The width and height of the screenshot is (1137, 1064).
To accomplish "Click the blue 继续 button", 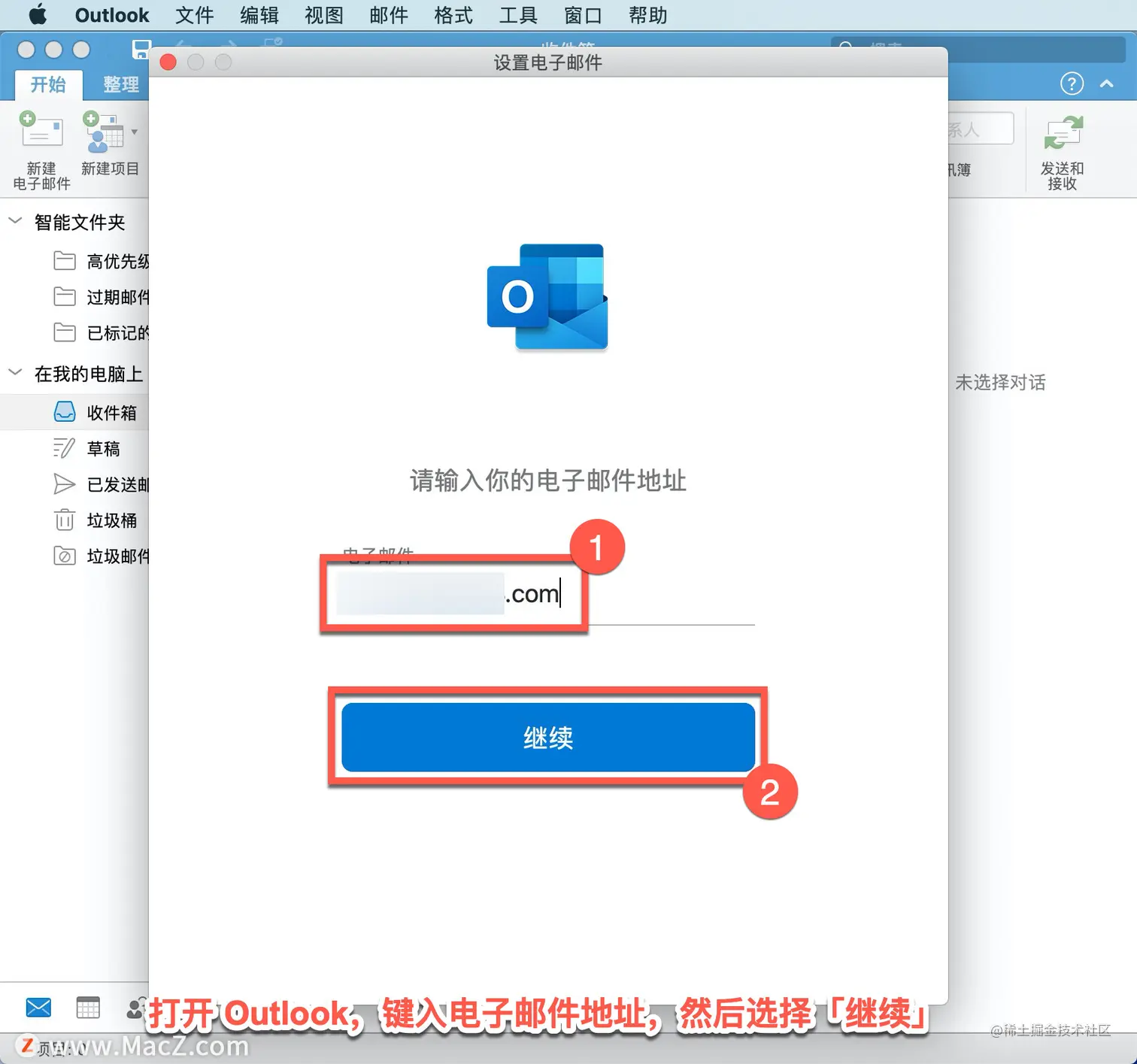I will pyautogui.click(x=548, y=737).
